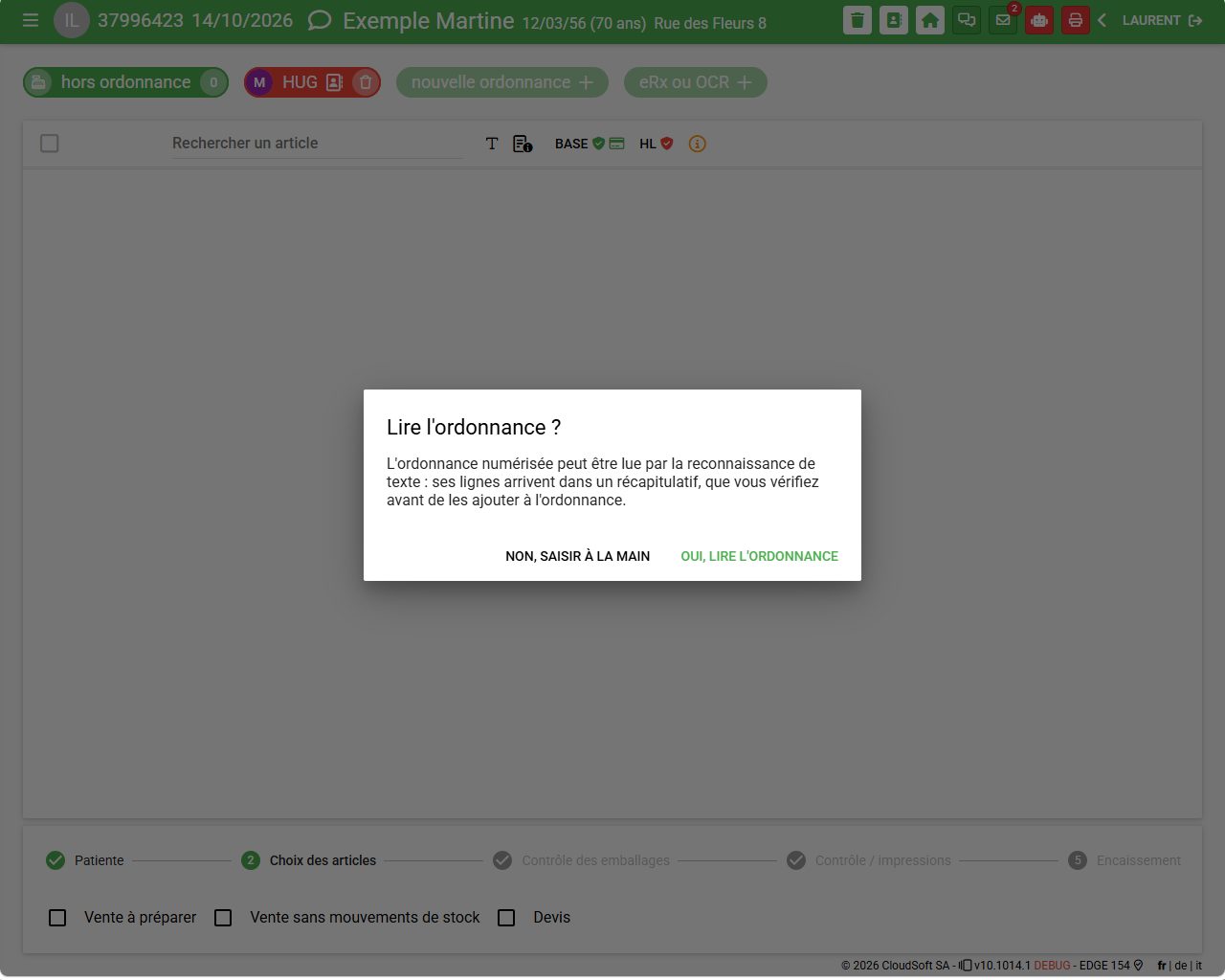Click the 0 count badge on hors ordonnance

(x=213, y=82)
